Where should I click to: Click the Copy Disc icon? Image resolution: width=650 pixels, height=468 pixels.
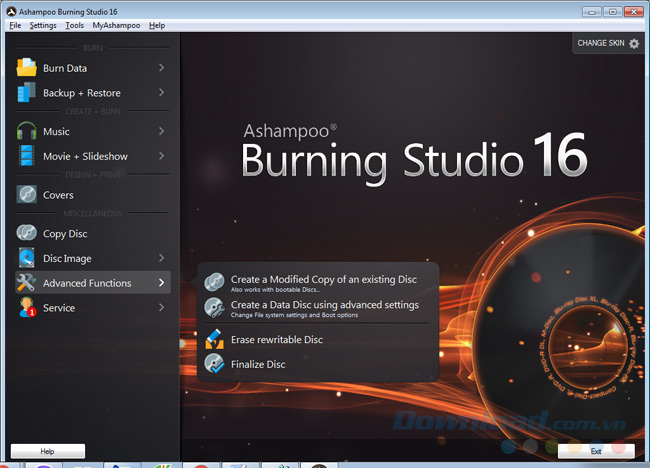pyautogui.click(x=26, y=233)
